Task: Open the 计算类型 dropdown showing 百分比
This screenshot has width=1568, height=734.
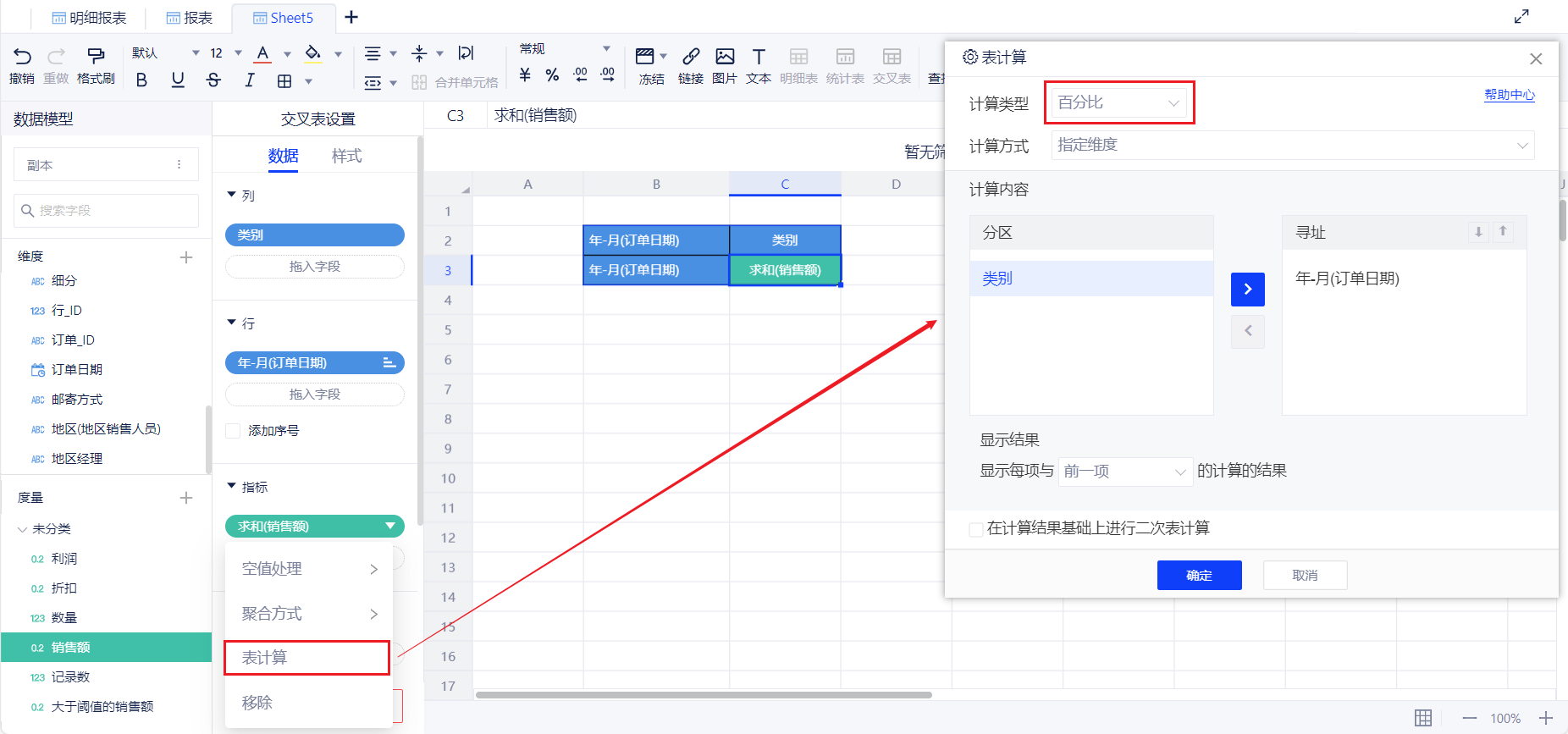Action: coord(1118,102)
